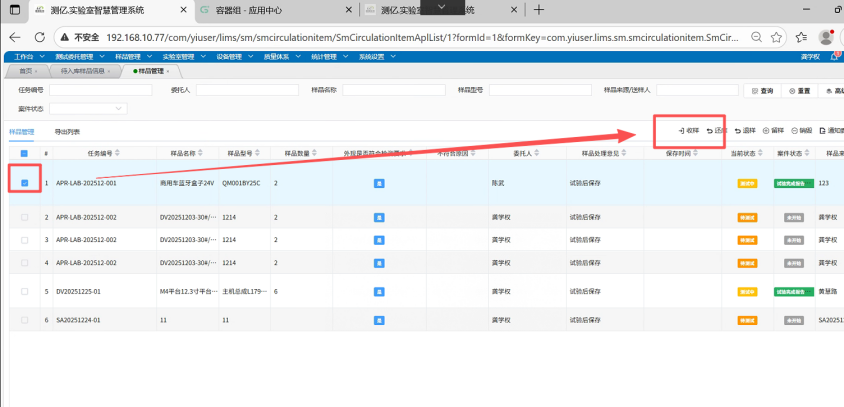Toggle the select-all checkbox in table header
The image size is (844, 407).
click(24, 153)
